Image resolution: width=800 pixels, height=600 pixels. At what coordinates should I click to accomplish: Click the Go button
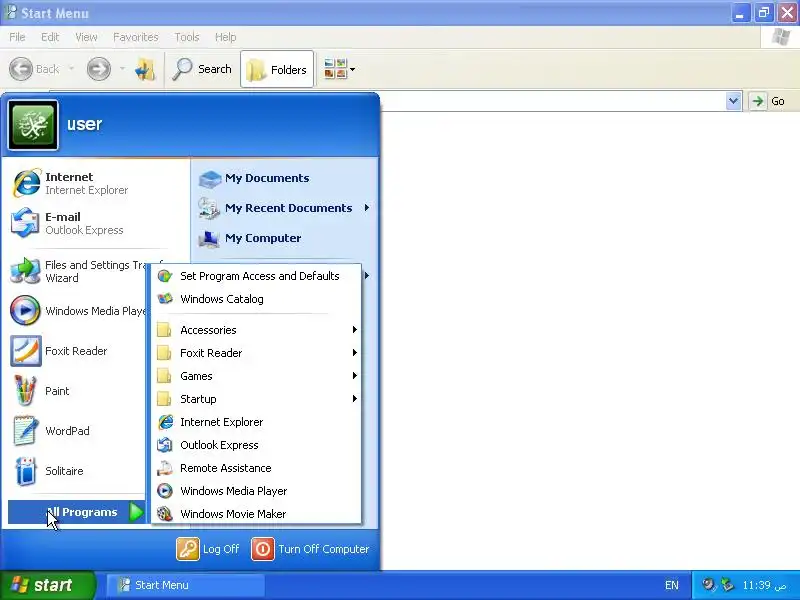[768, 101]
